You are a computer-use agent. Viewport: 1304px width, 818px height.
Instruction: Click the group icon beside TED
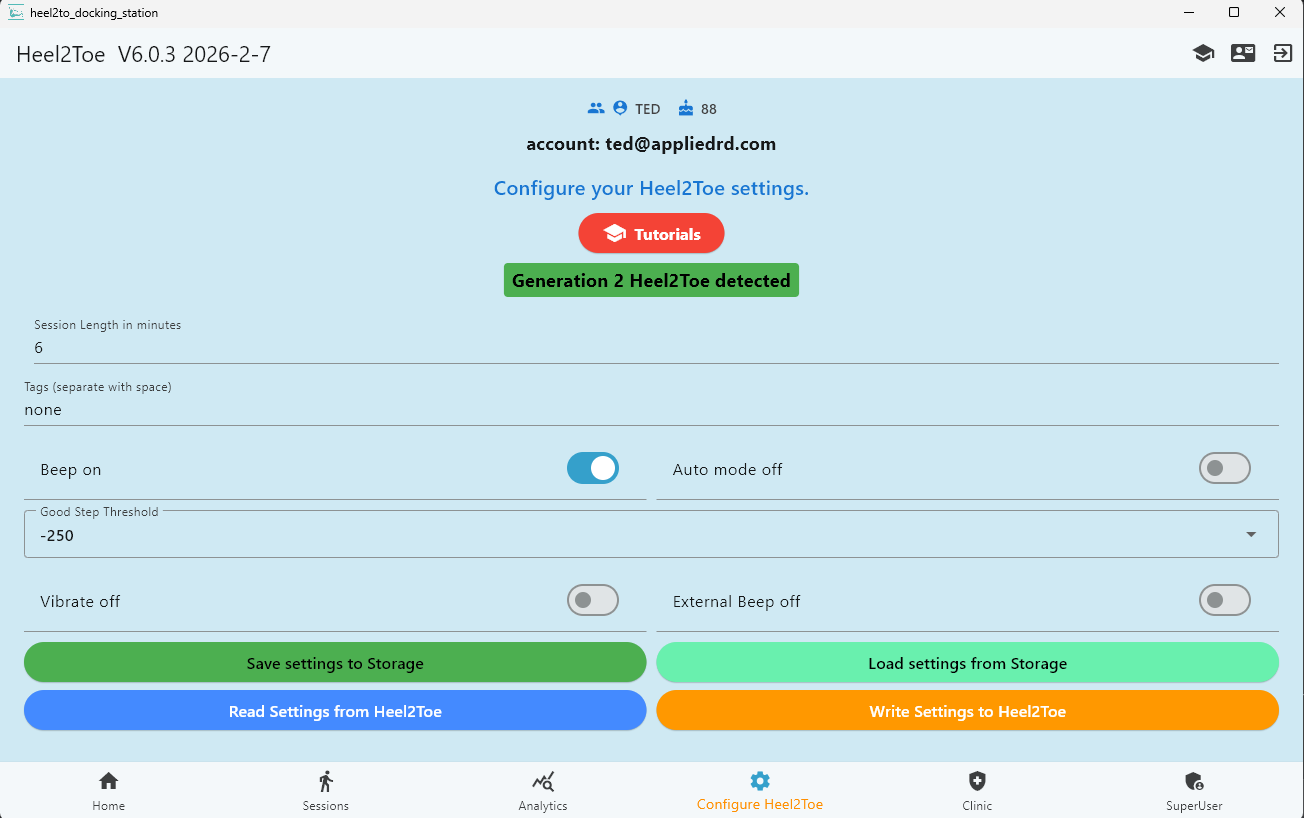[597, 108]
